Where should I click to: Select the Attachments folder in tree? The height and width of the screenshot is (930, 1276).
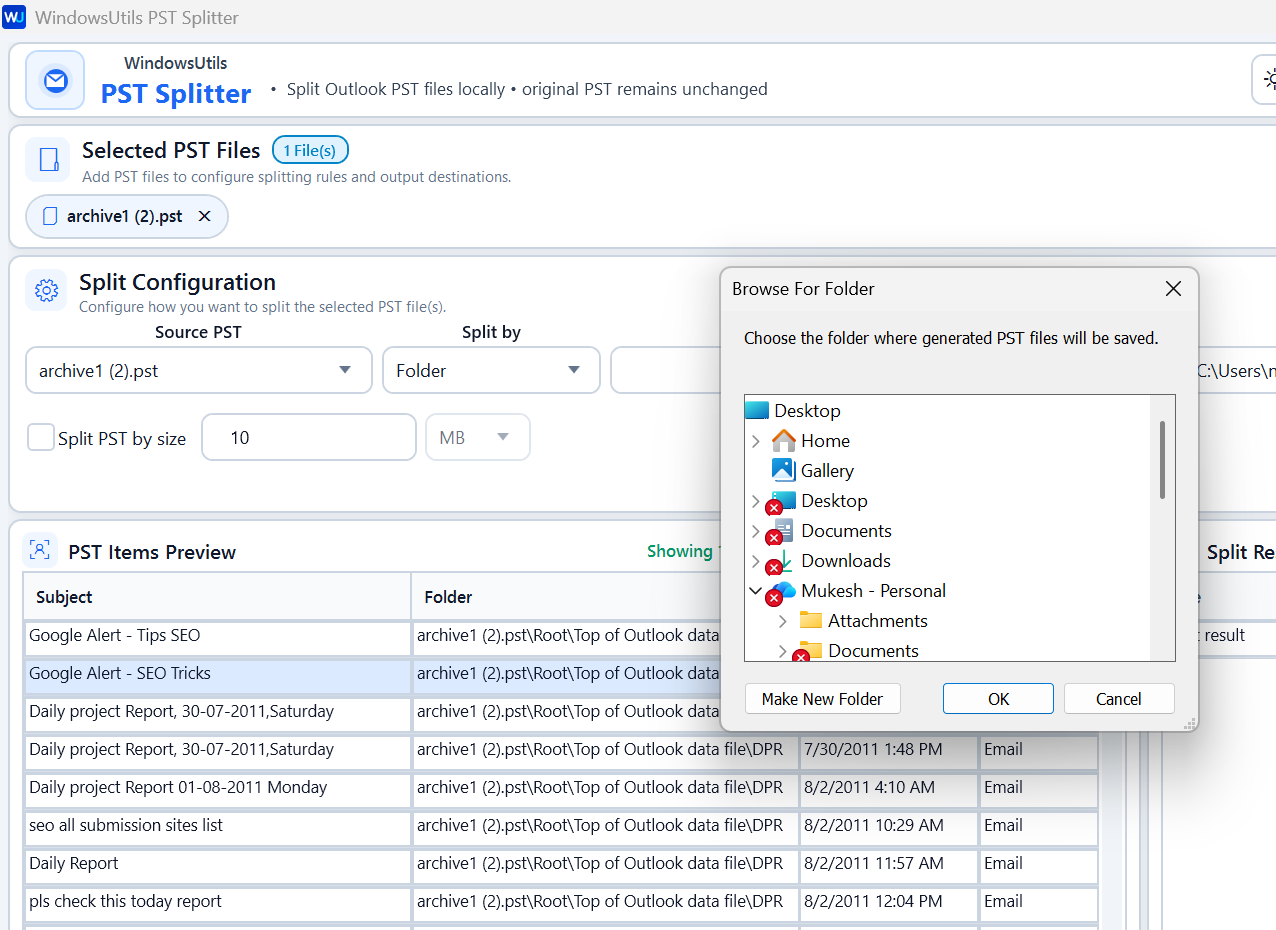point(877,620)
